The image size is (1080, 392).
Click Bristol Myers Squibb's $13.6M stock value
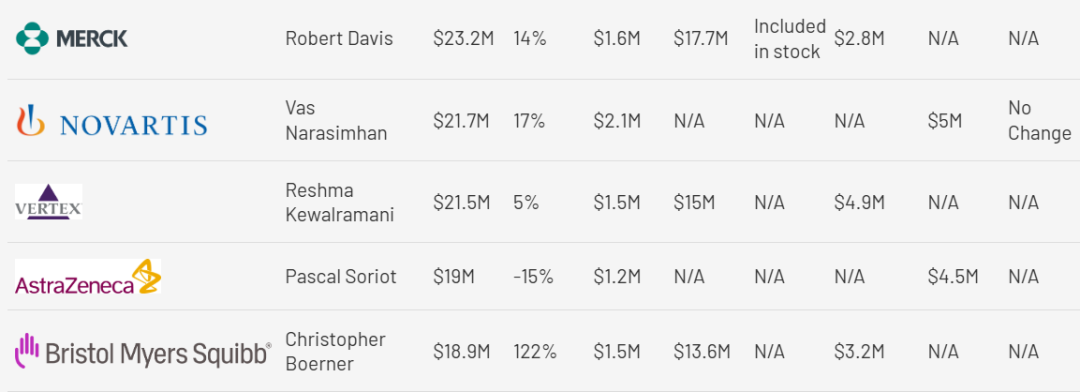[702, 352]
